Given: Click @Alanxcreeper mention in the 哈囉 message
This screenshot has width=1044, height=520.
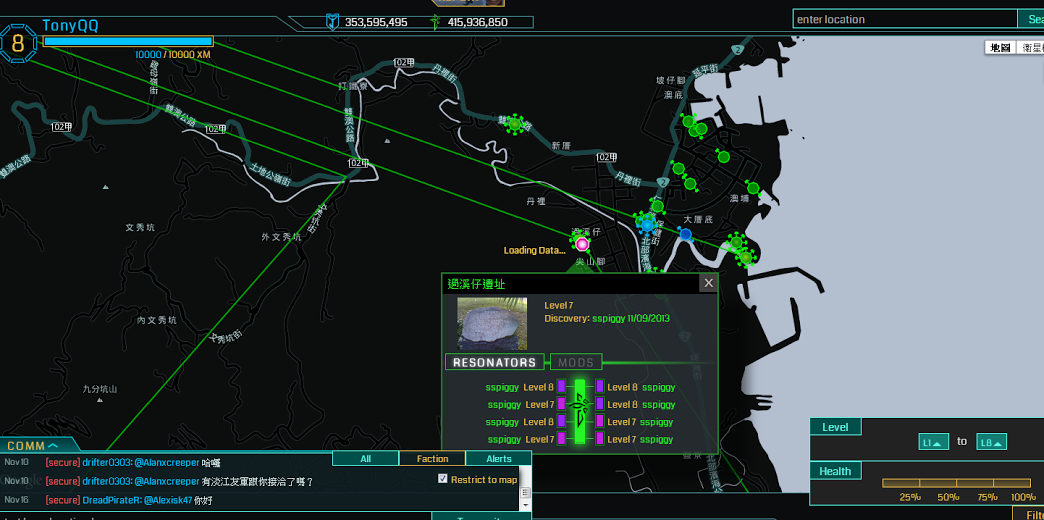Looking at the screenshot, I should (166, 462).
